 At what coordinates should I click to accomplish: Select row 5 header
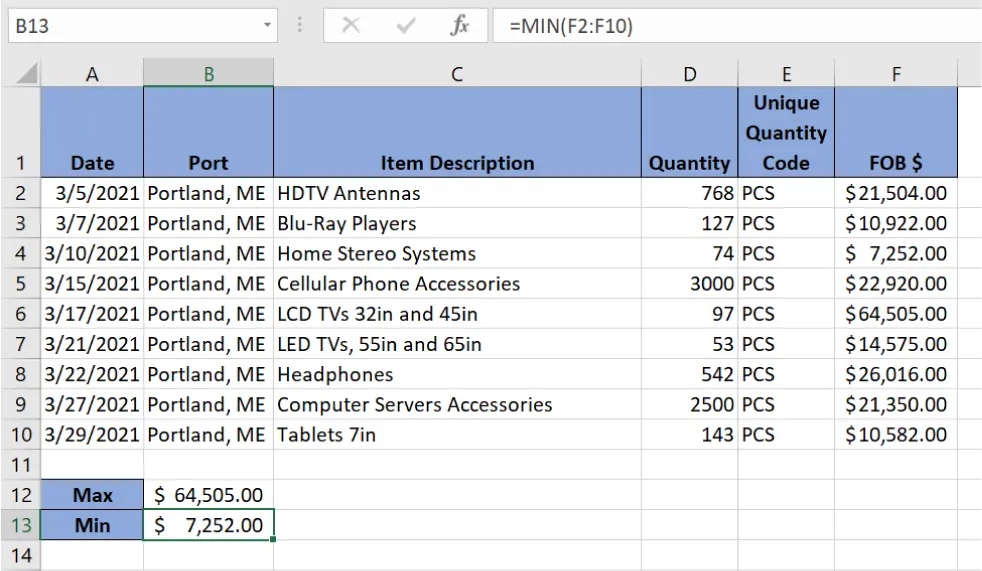pyautogui.click(x=21, y=284)
